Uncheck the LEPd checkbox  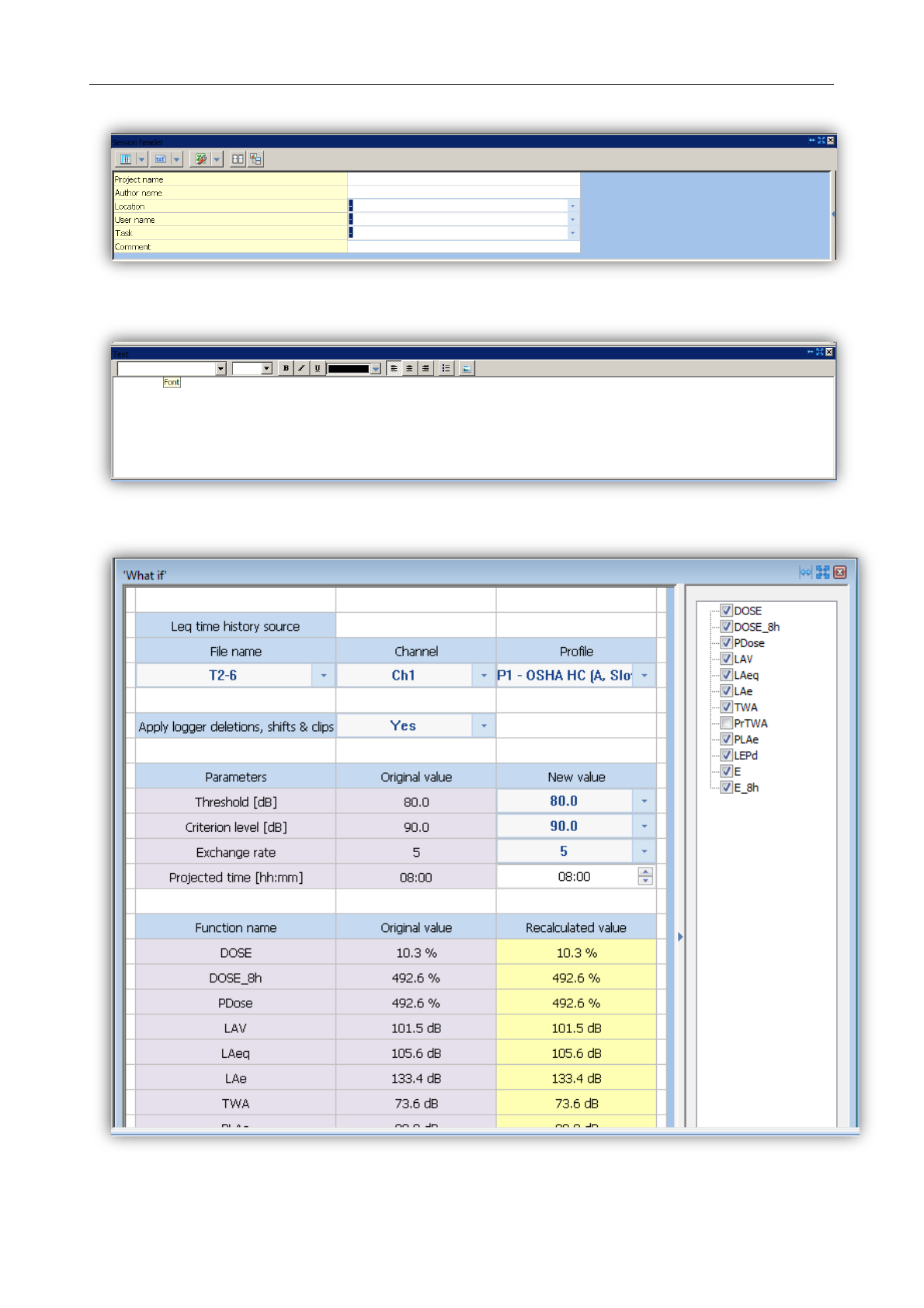coord(727,755)
